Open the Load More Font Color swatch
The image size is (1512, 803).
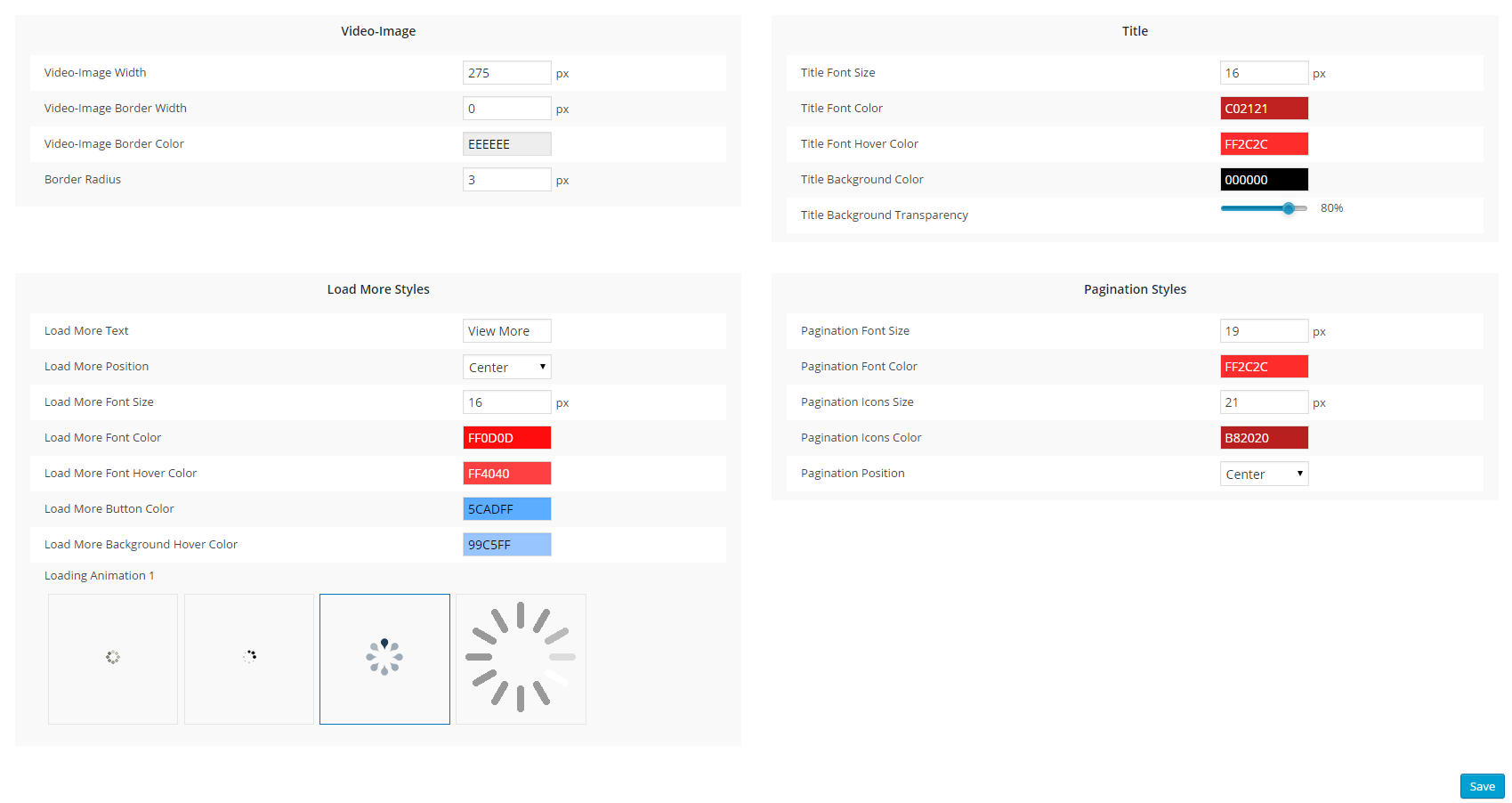coord(506,438)
